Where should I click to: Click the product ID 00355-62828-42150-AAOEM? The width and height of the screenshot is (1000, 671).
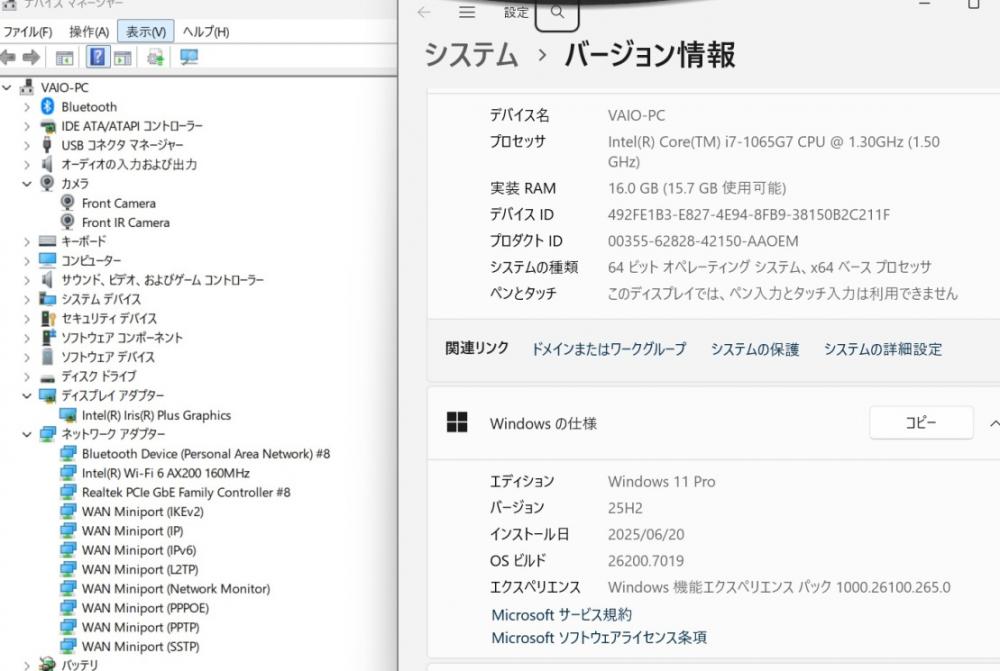(703, 241)
